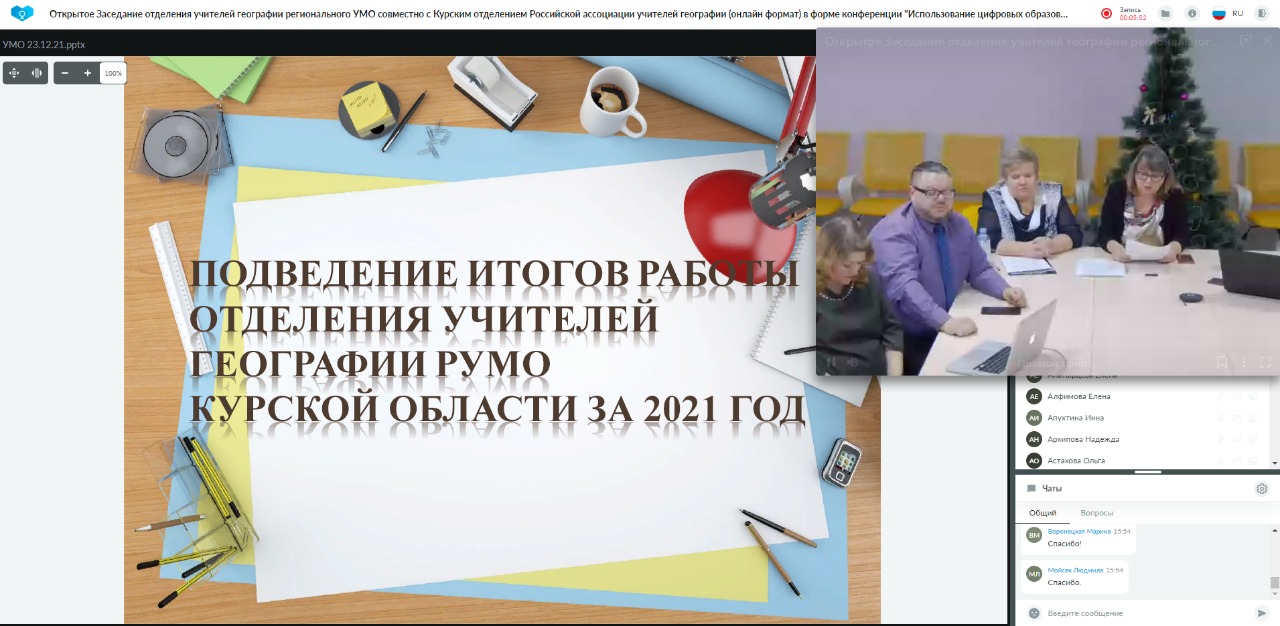Click the АЕ participant avatar
1280x626 pixels.
1034,397
